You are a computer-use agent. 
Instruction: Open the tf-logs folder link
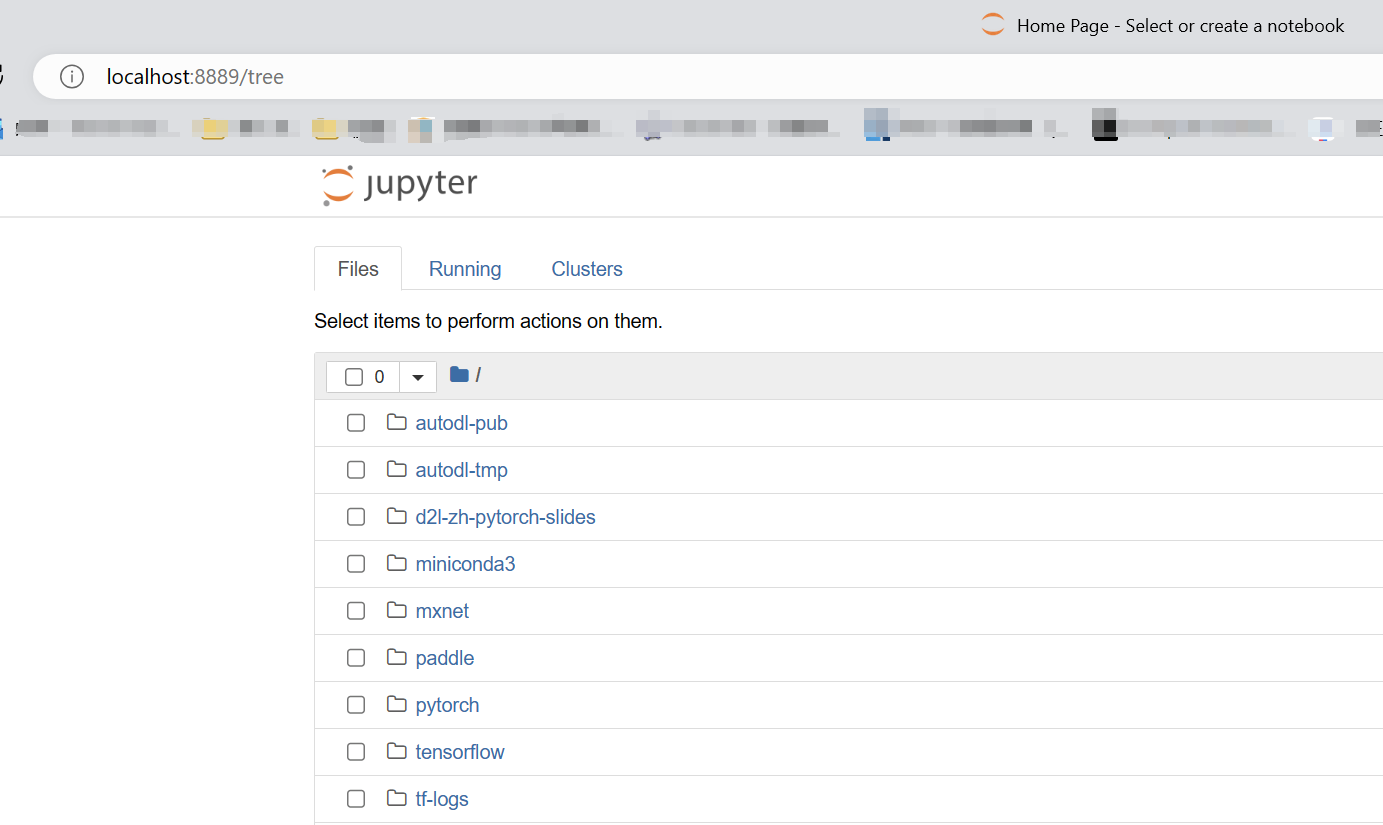(442, 799)
